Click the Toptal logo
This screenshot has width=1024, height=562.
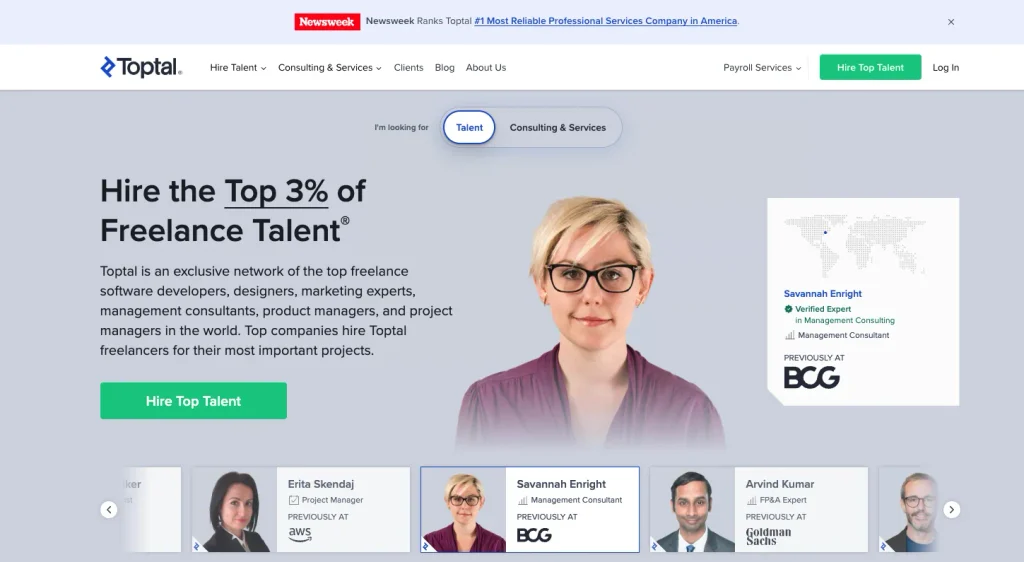tap(141, 67)
